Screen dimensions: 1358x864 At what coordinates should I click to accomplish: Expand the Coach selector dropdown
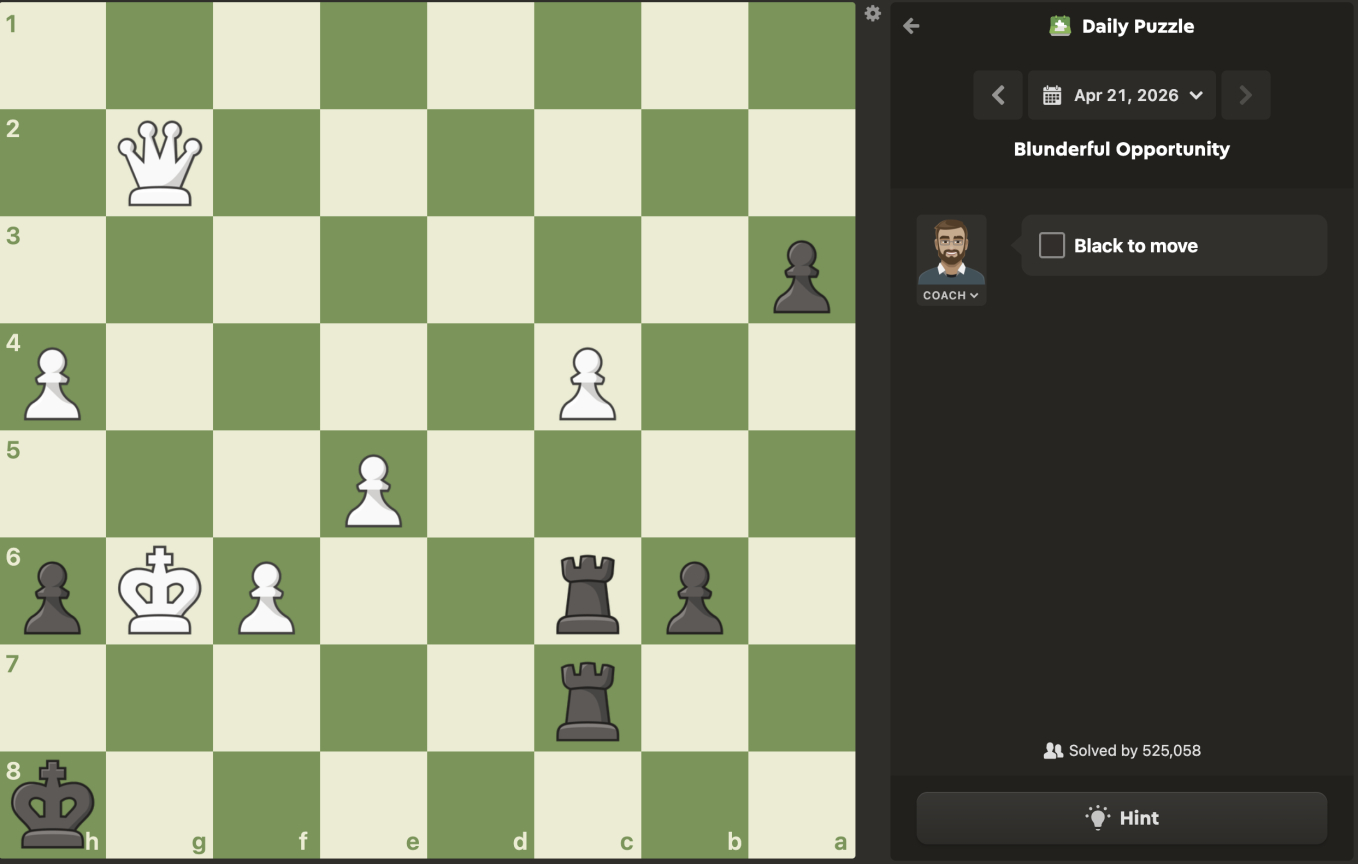951,296
